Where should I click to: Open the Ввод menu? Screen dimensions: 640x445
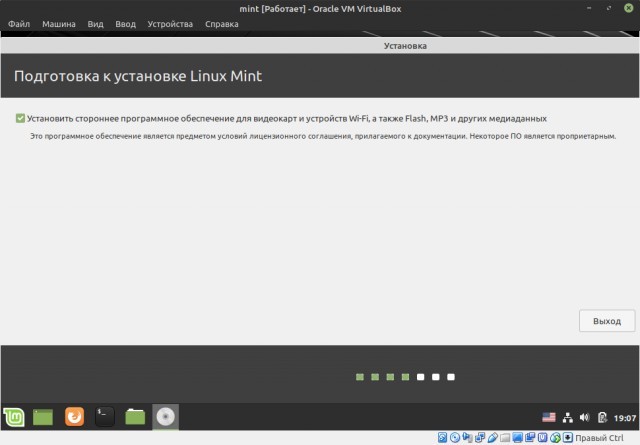click(x=125, y=24)
